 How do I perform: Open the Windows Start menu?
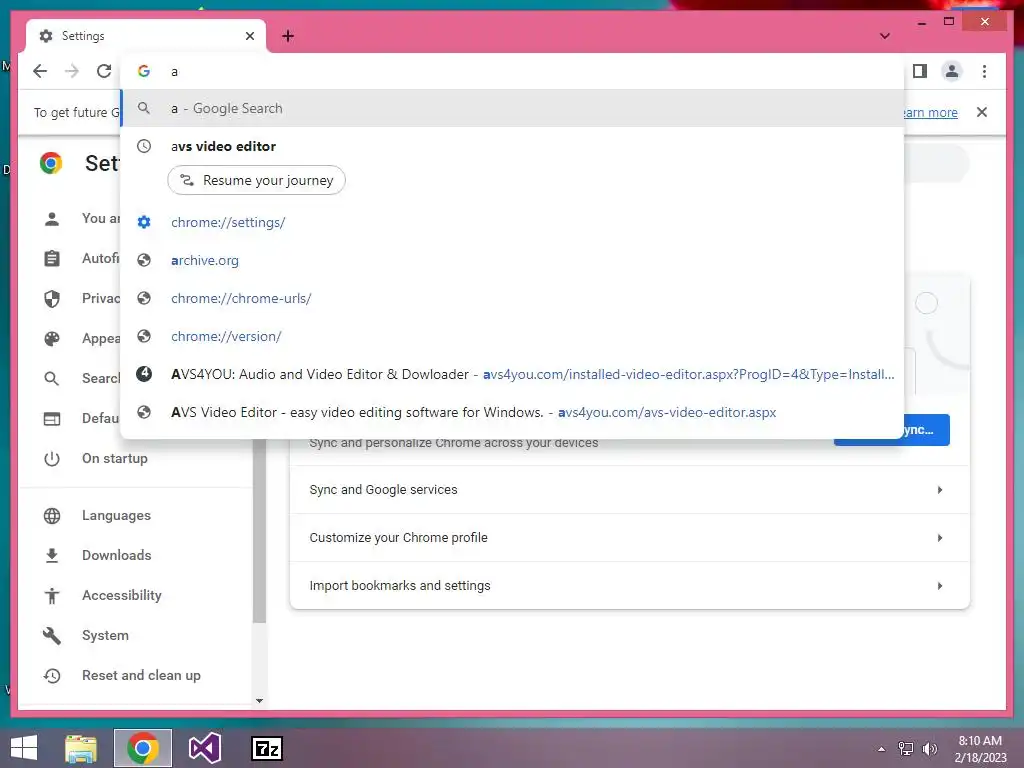pos(24,748)
